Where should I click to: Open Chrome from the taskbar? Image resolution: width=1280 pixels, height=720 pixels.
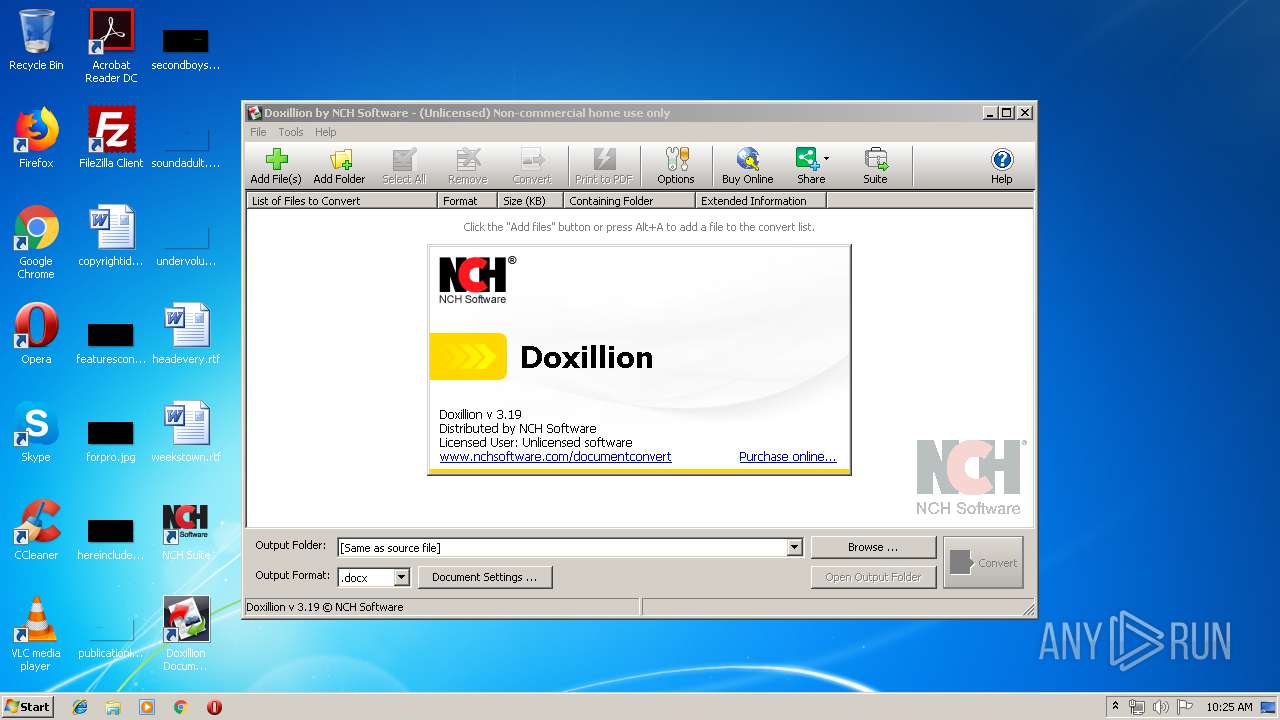(x=180, y=707)
